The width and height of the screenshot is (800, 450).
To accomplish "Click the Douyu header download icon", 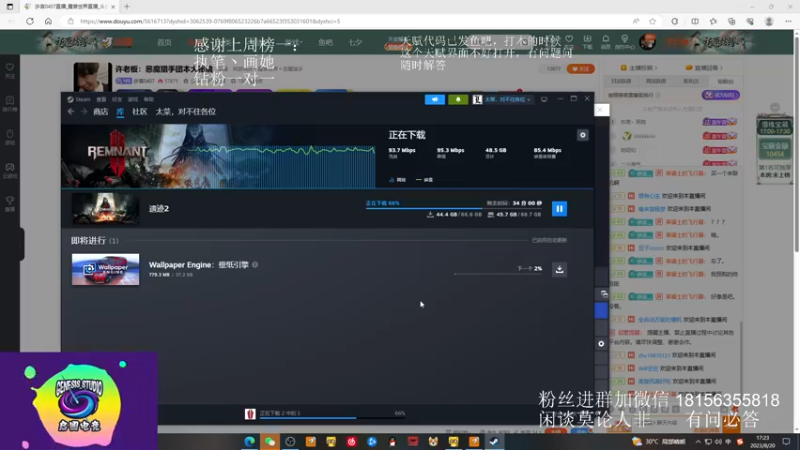I will coord(587,42).
